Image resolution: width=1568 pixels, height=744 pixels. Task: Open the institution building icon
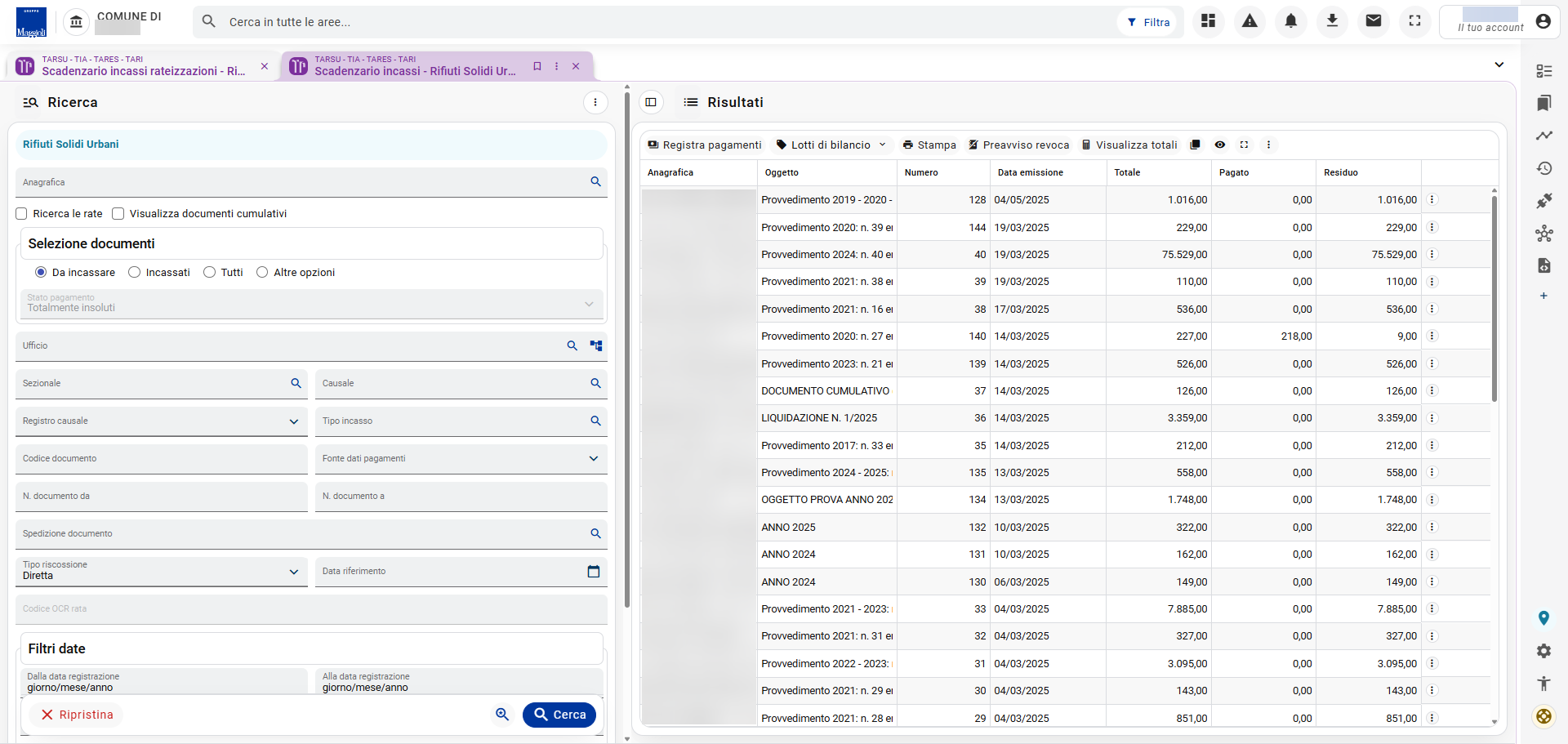(x=76, y=22)
